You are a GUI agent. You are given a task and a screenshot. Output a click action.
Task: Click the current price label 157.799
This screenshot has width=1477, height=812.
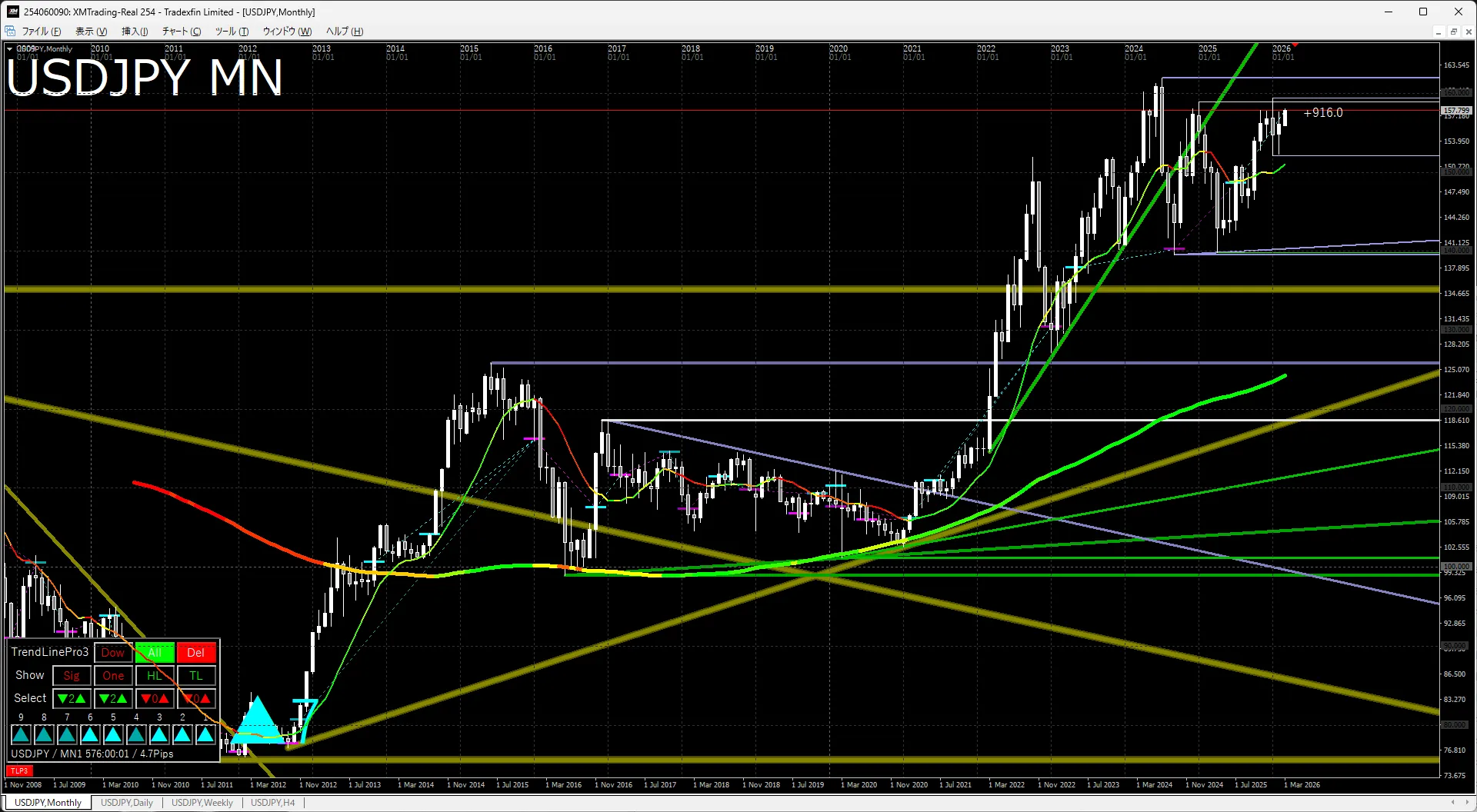point(1455,111)
